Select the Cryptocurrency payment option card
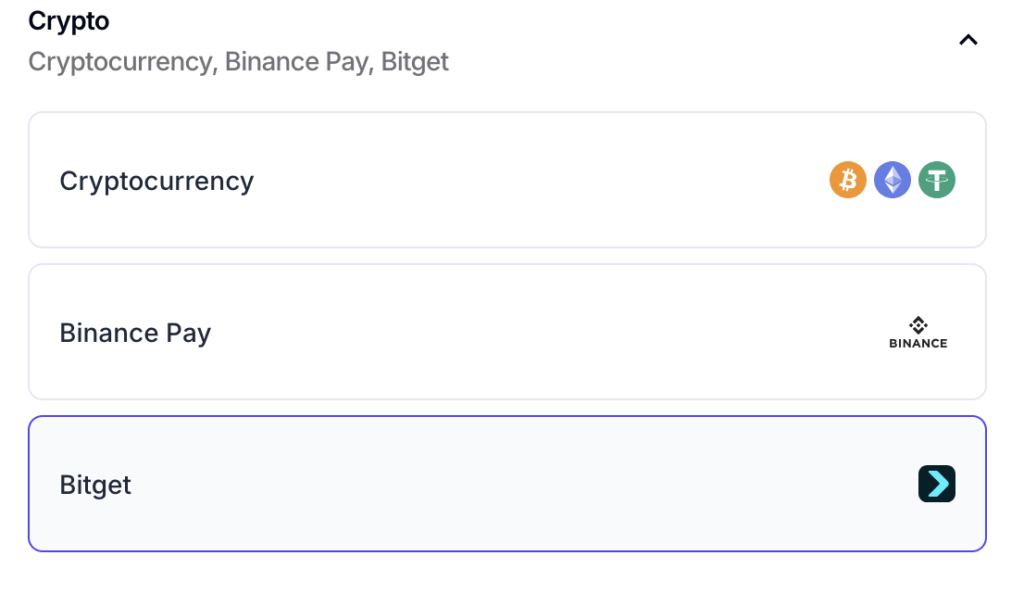 pyautogui.click(x=507, y=180)
